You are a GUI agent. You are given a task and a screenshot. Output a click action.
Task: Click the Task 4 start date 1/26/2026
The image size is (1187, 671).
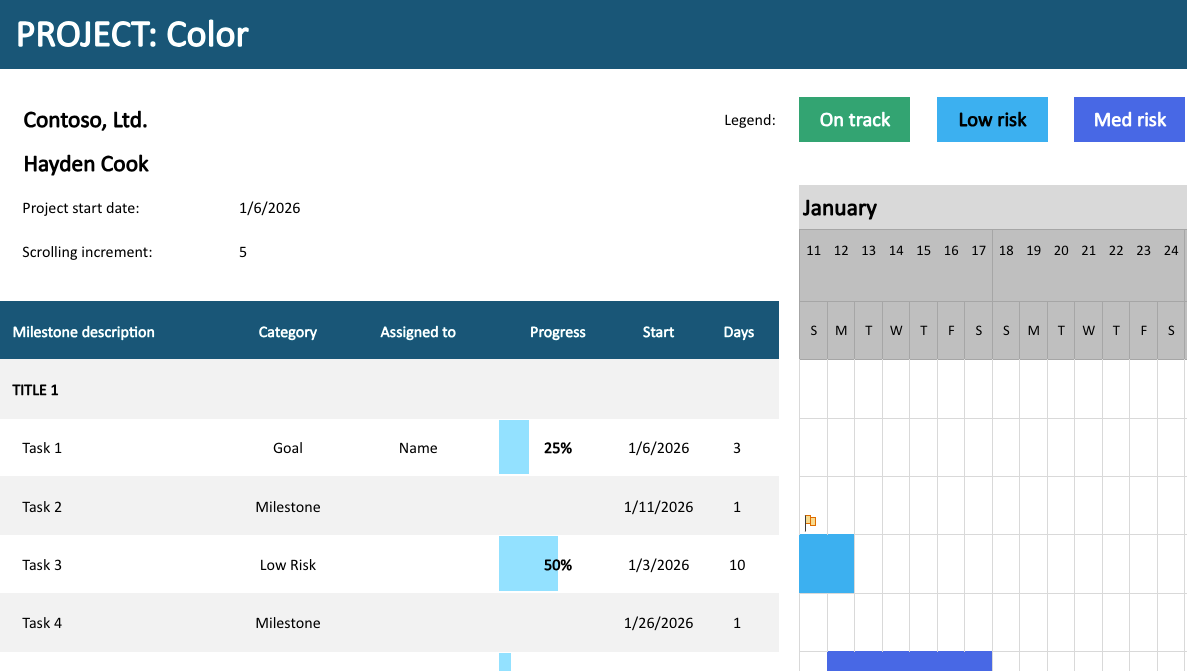659,623
